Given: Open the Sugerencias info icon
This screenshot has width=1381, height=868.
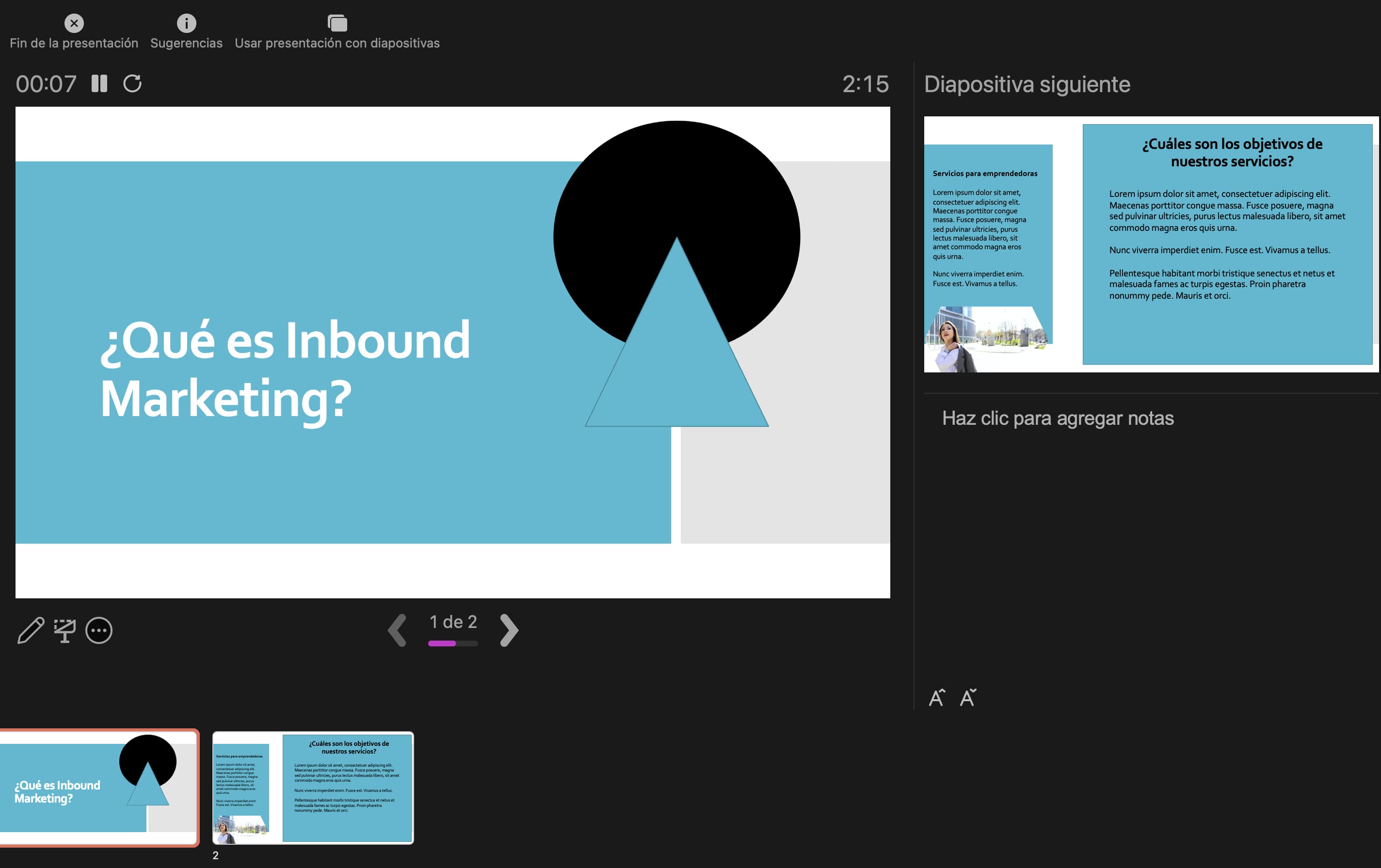Looking at the screenshot, I should point(186,23).
